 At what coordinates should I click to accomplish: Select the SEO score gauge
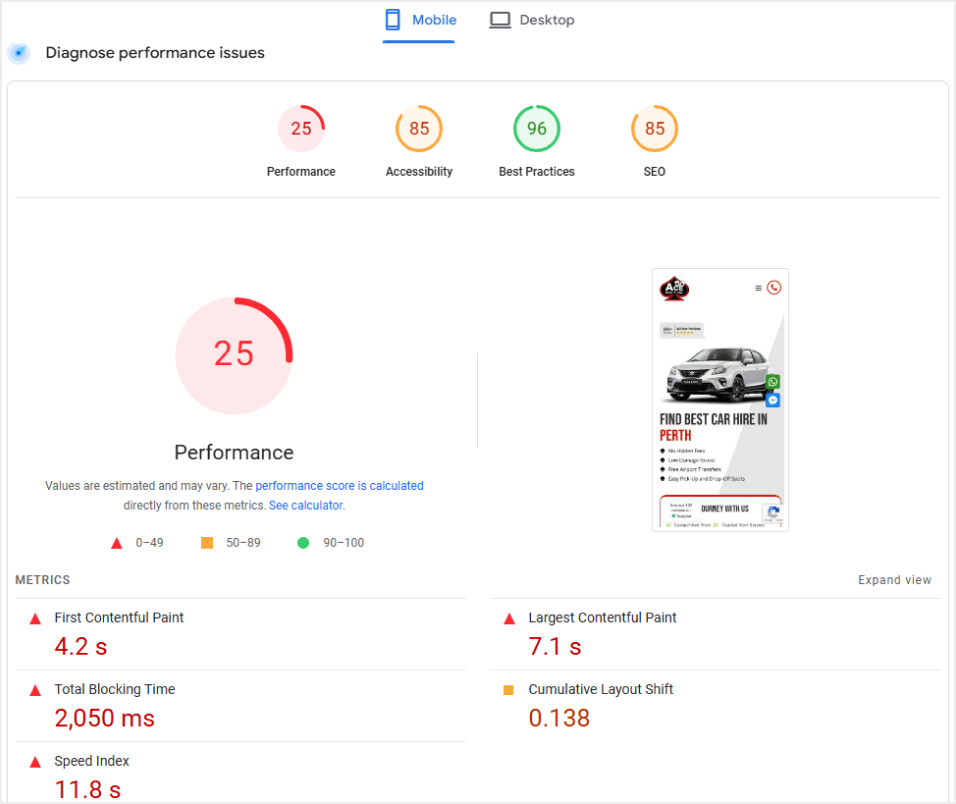(x=654, y=129)
